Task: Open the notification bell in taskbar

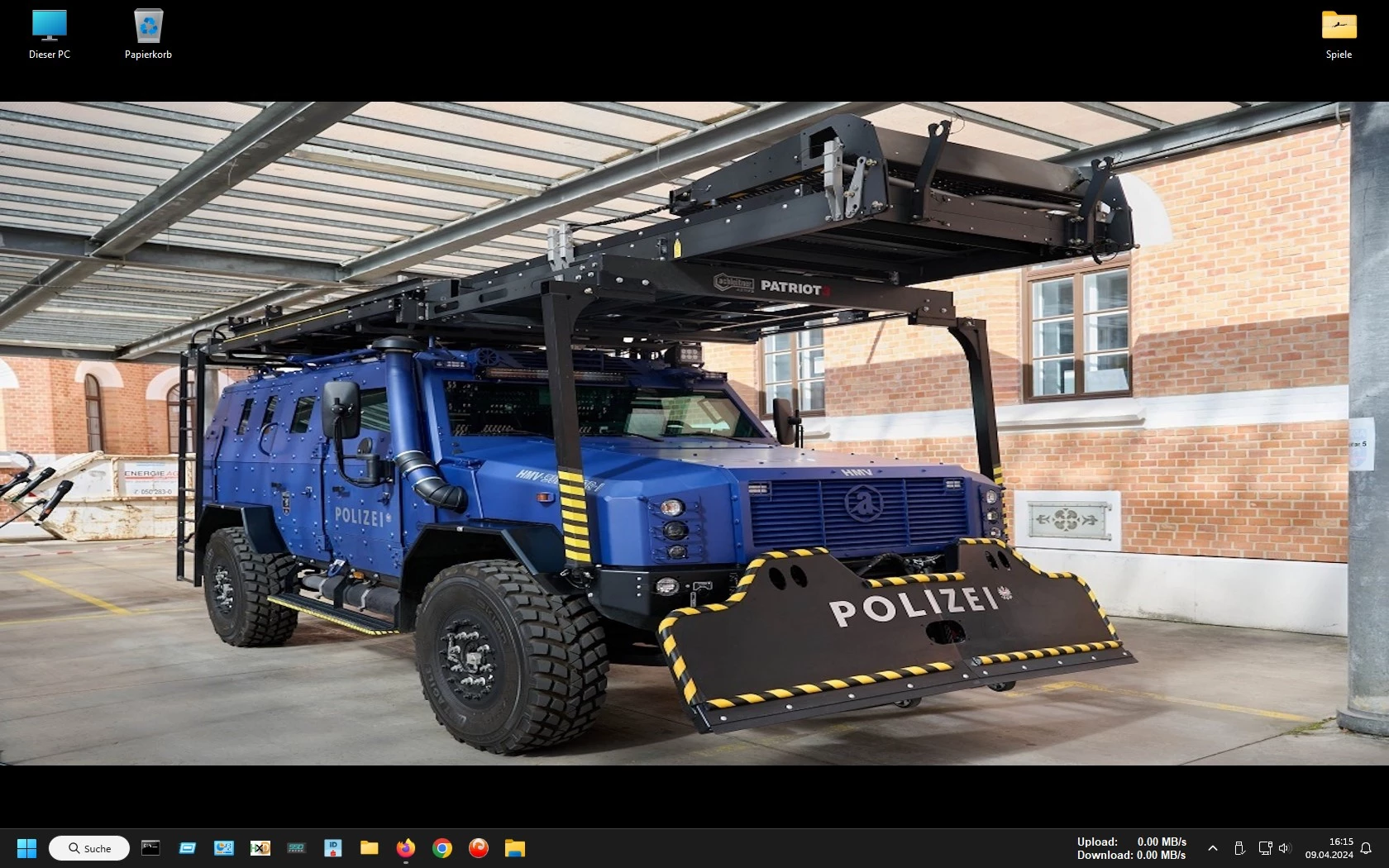Action: [x=1366, y=848]
